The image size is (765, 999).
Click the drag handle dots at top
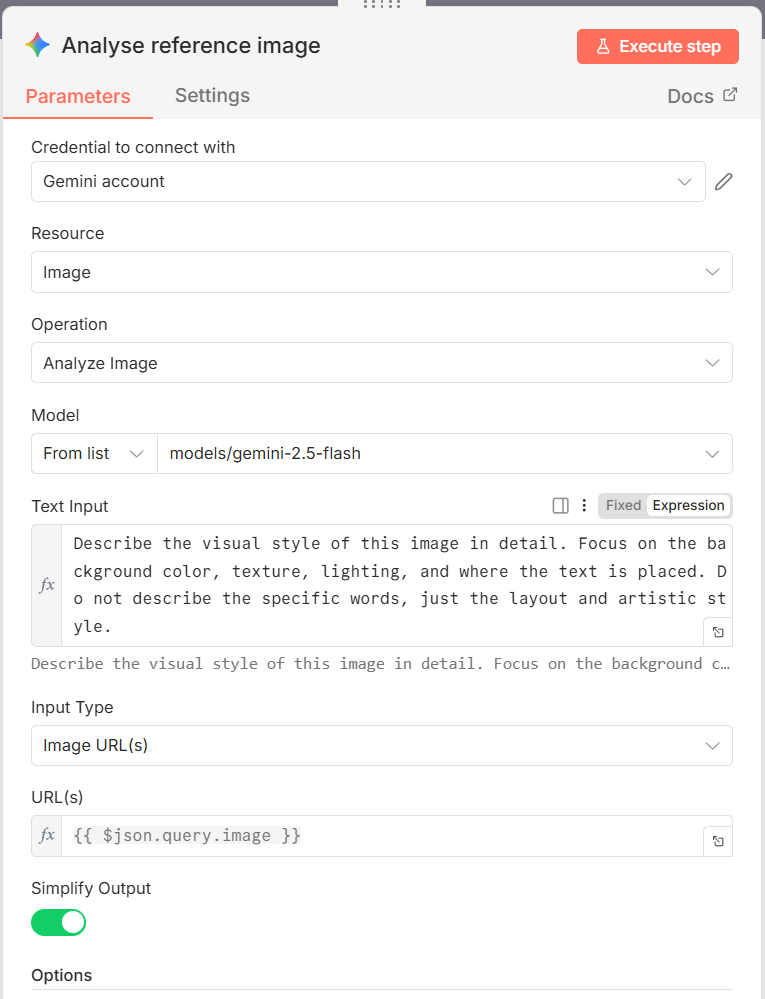[382, 4]
